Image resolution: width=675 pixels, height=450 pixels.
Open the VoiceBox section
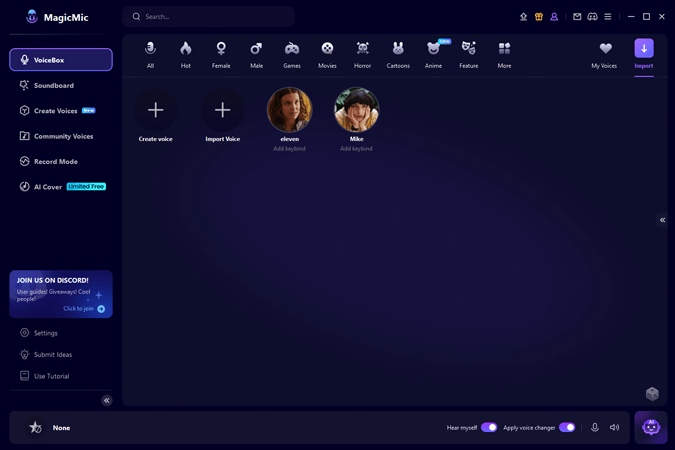[x=61, y=59]
